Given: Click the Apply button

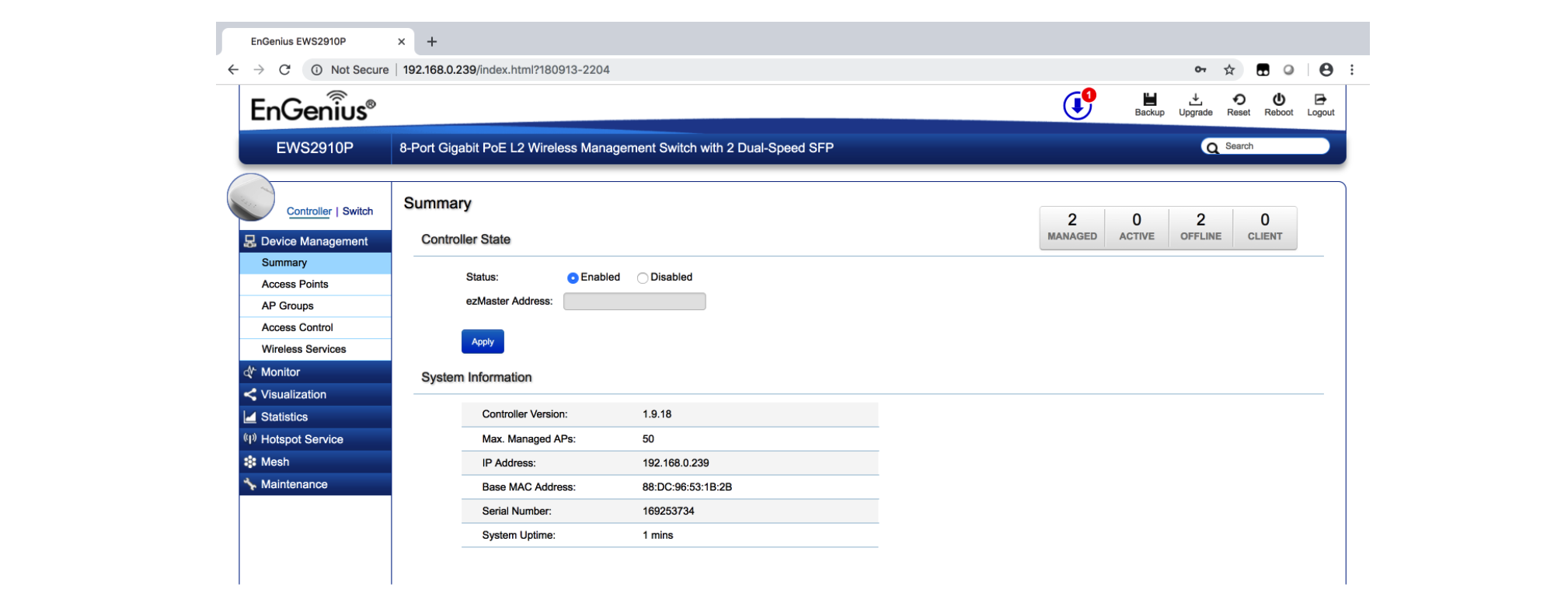Looking at the screenshot, I should (483, 342).
